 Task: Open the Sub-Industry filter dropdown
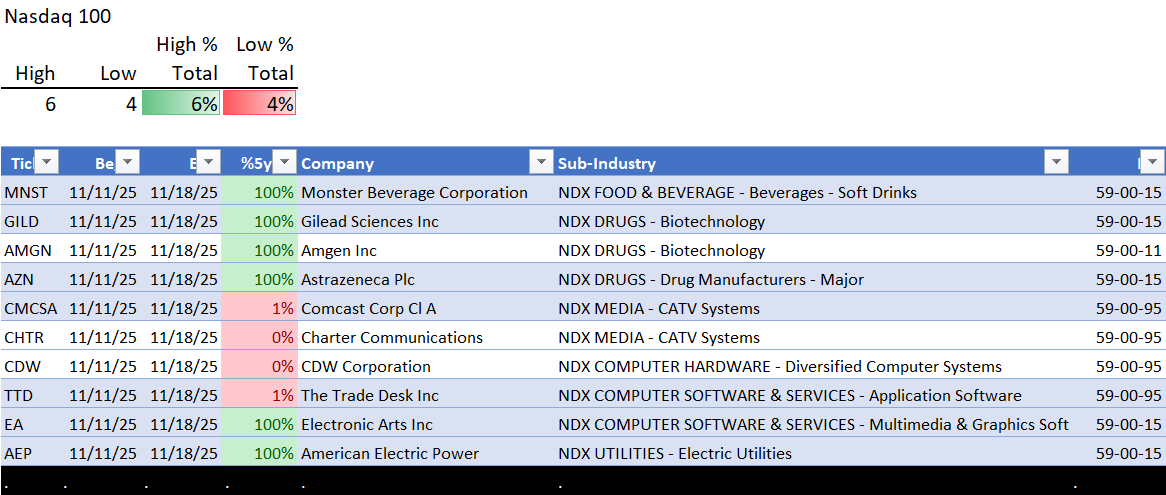click(1056, 163)
